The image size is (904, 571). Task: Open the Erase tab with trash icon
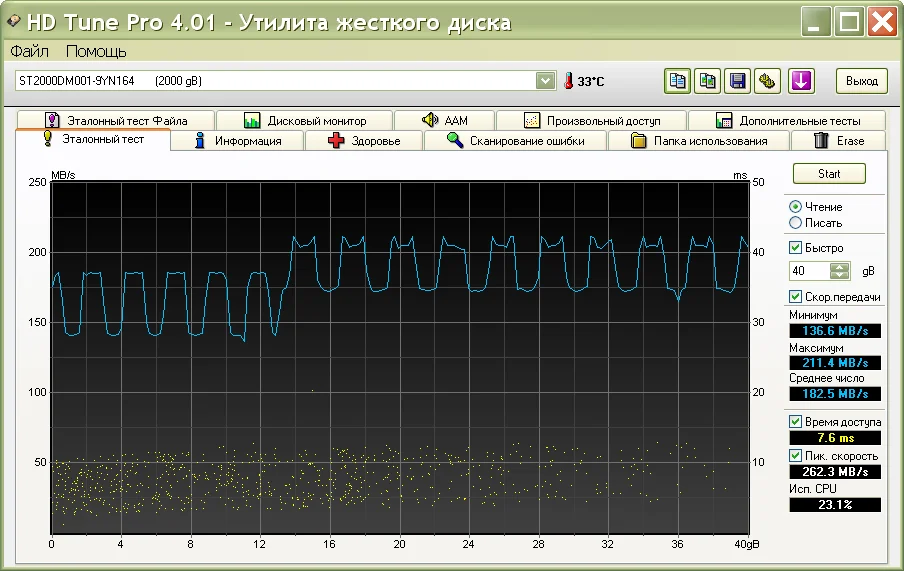tap(838, 141)
